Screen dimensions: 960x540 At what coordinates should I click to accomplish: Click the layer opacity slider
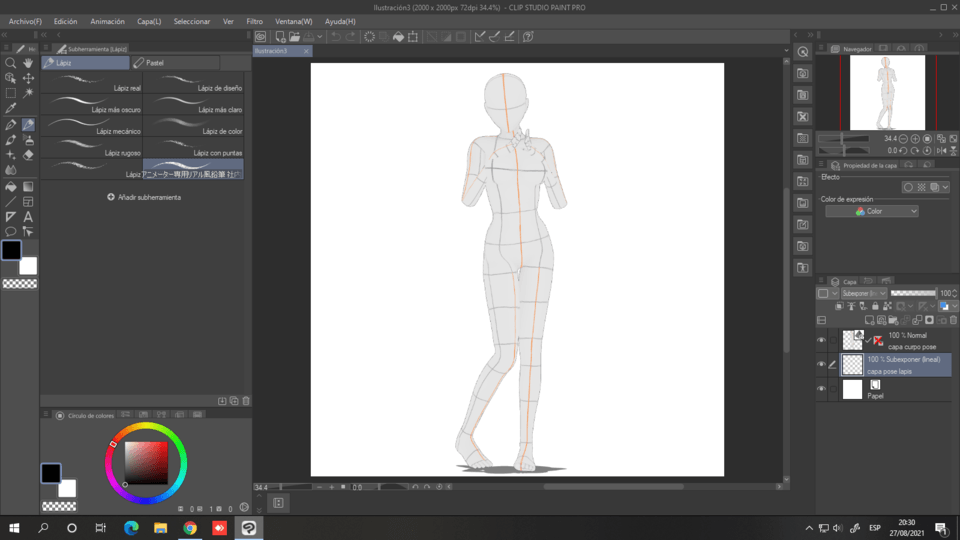(913, 293)
